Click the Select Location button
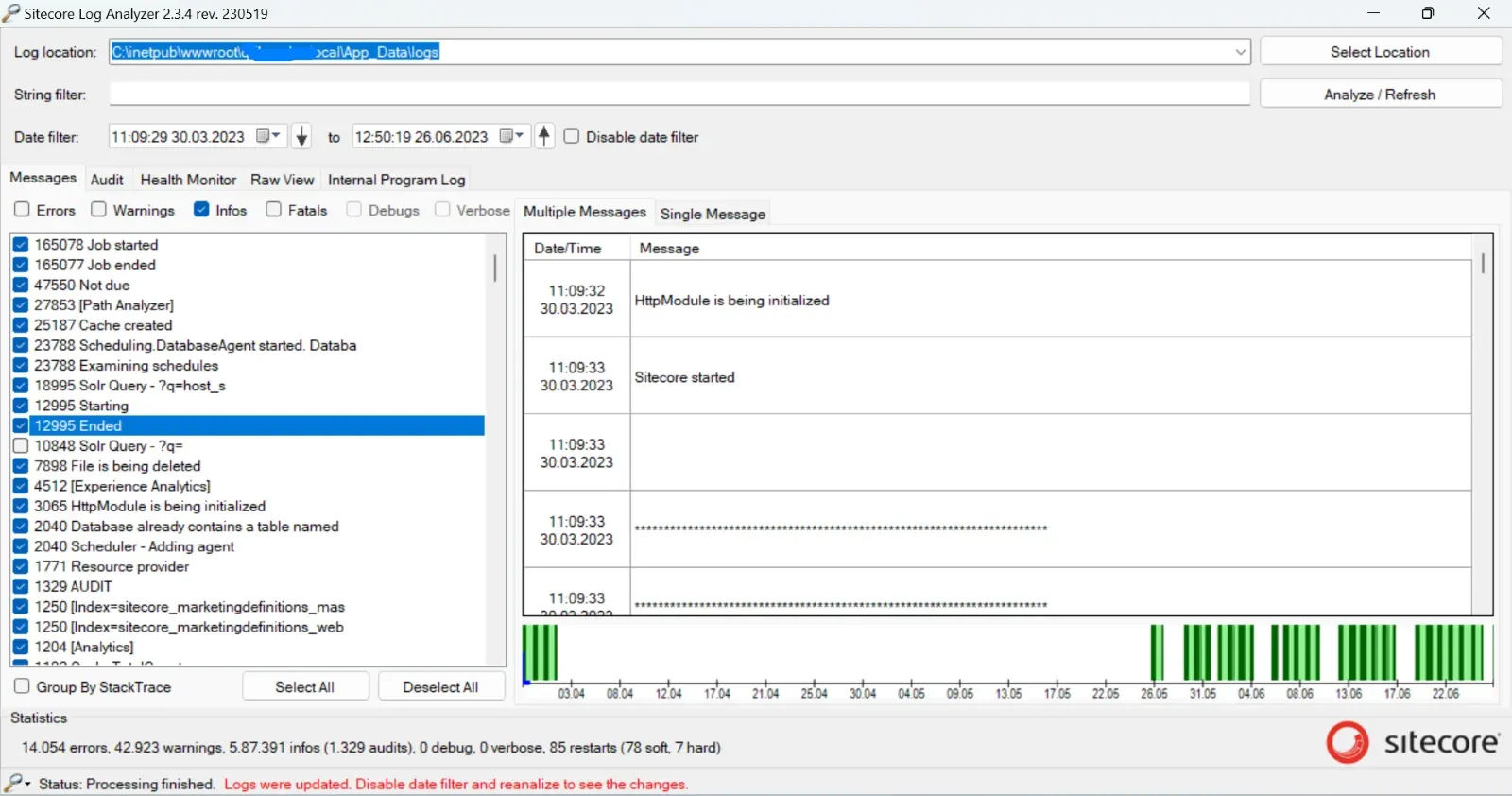The height and width of the screenshot is (796, 1512). [x=1380, y=52]
